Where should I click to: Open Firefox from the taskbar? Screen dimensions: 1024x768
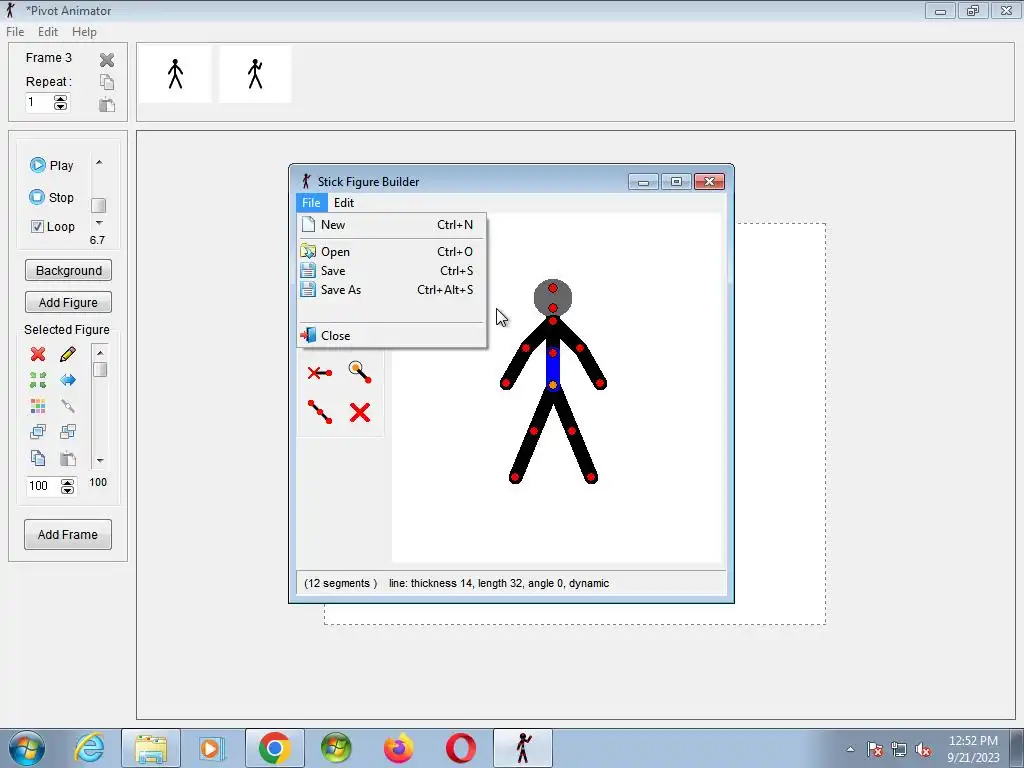coord(399,748)
